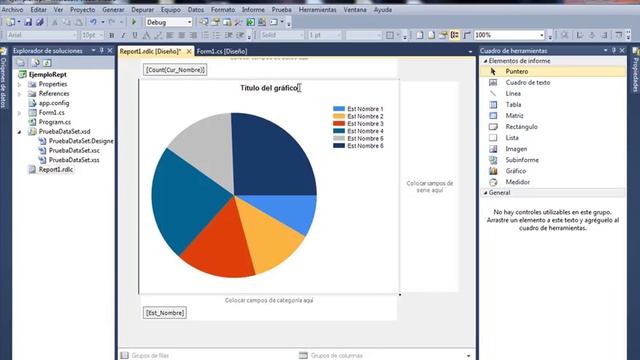Click the [Count(Cur_Nombre)] data field
The image size is (640, 360).
pos(175,70)
